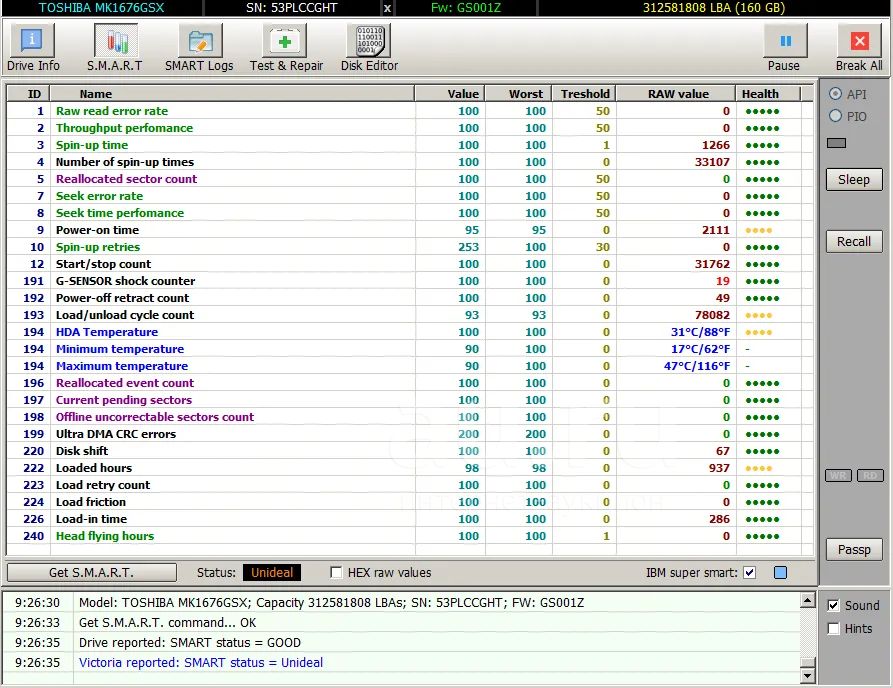Select the Throughput perfomance attribute

(409, 128)
